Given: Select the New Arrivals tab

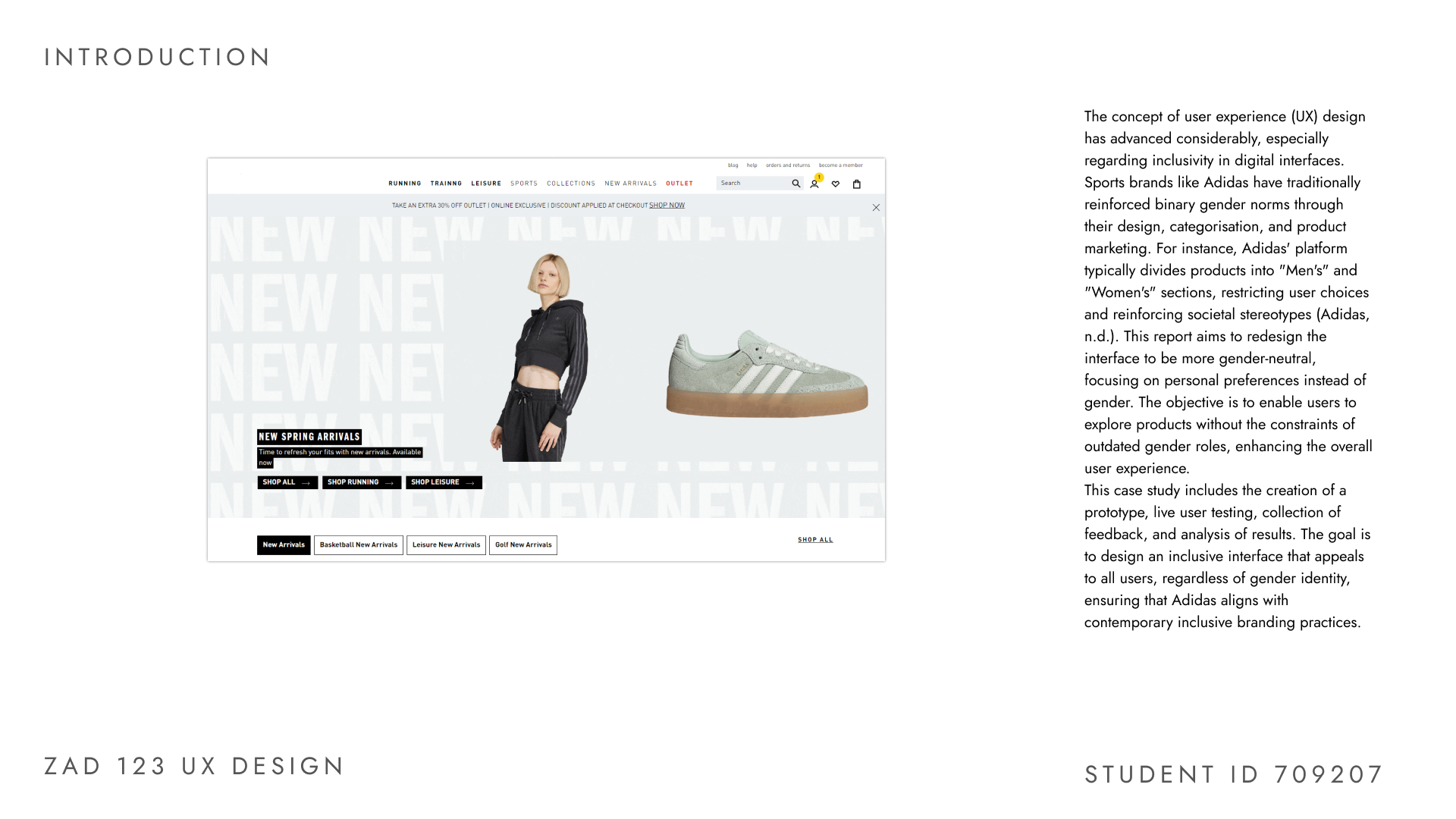Looking at the screenshot, I should [284, 545].
